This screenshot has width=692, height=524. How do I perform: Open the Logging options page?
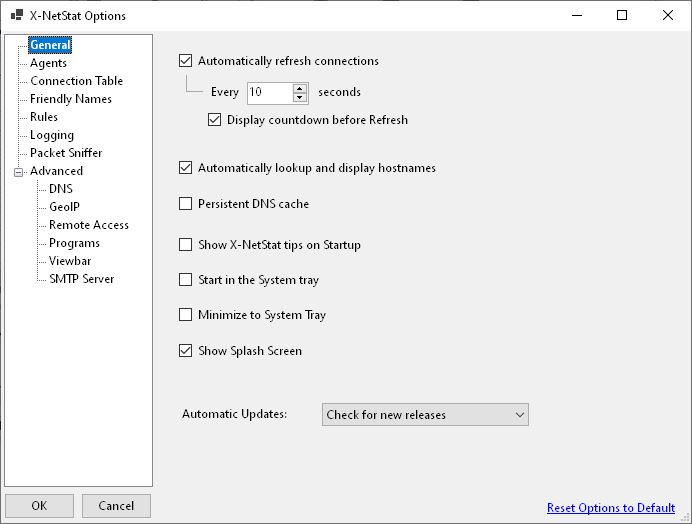52,135
